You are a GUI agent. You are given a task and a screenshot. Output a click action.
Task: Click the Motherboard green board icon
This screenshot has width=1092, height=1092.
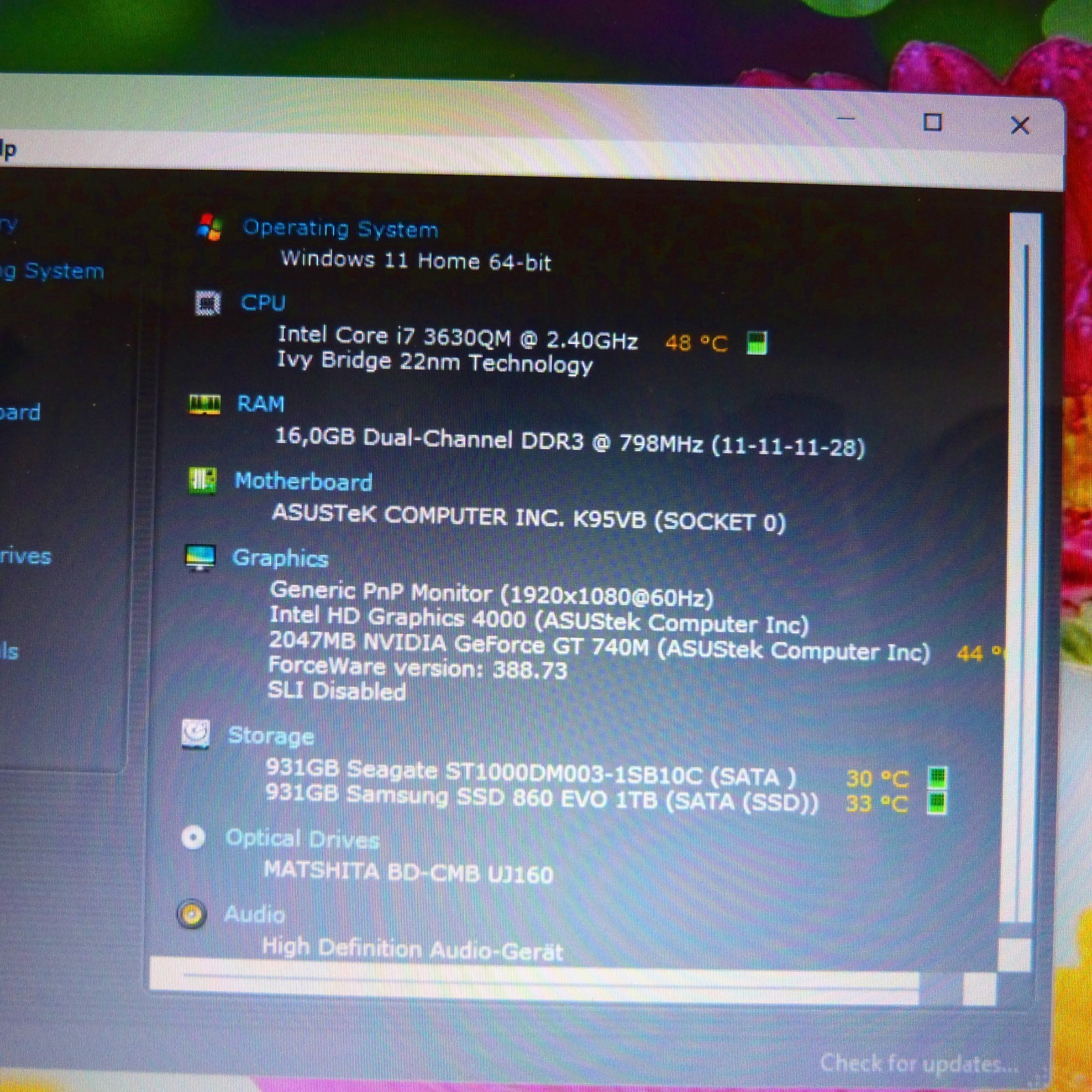tap(202, 480)
